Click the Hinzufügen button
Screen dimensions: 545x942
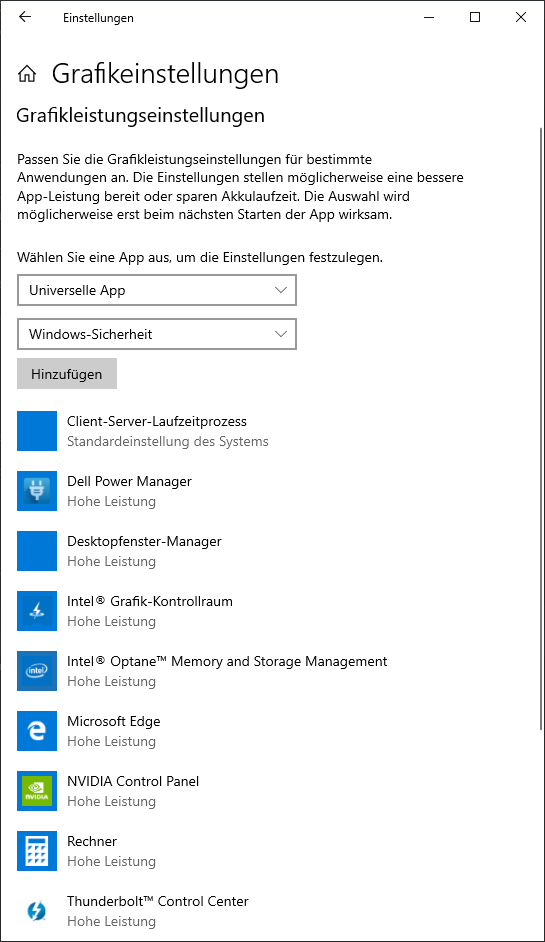point(67,374)
